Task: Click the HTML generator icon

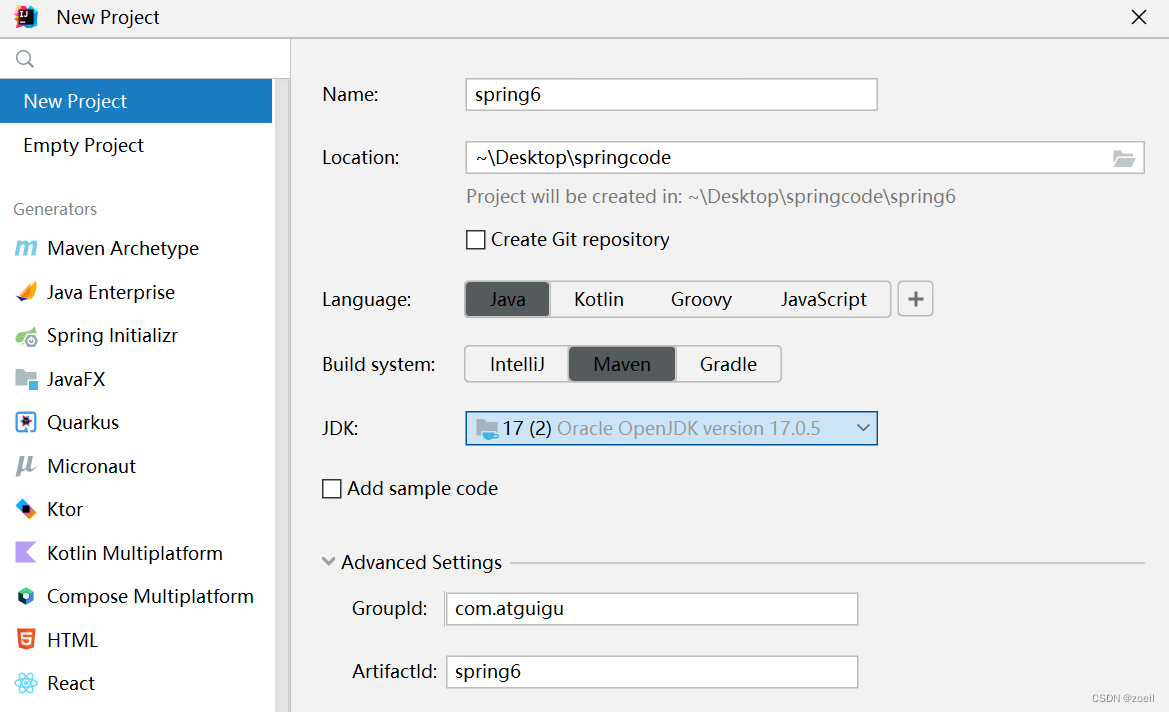Action: 26,640
